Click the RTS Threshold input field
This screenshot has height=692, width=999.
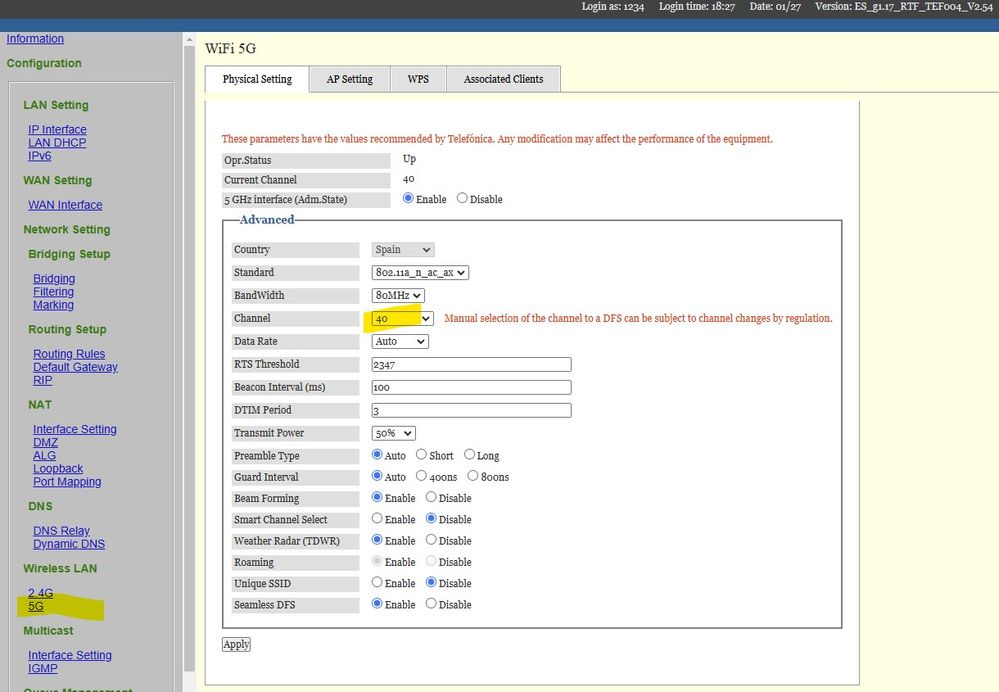coord(471,364)
